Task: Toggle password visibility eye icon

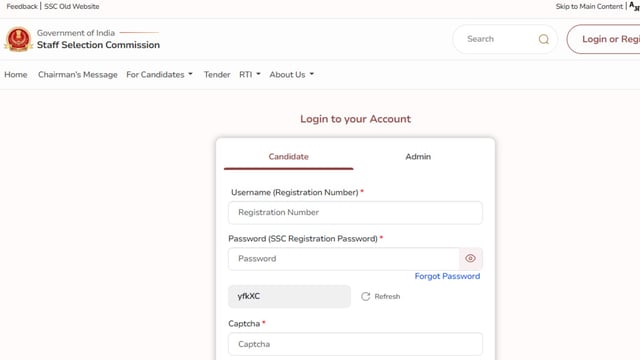Action: [470, 258]
